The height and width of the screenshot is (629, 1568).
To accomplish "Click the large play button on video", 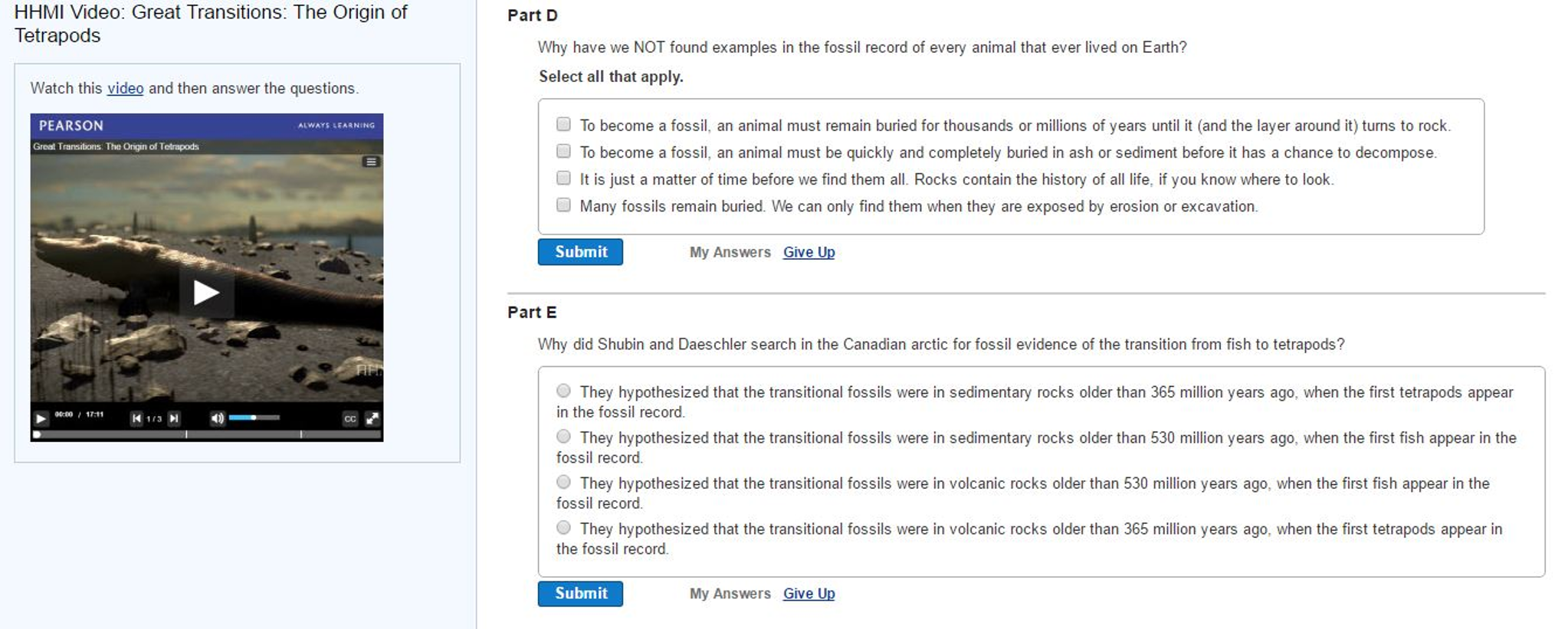I will [x=205, y=292].
